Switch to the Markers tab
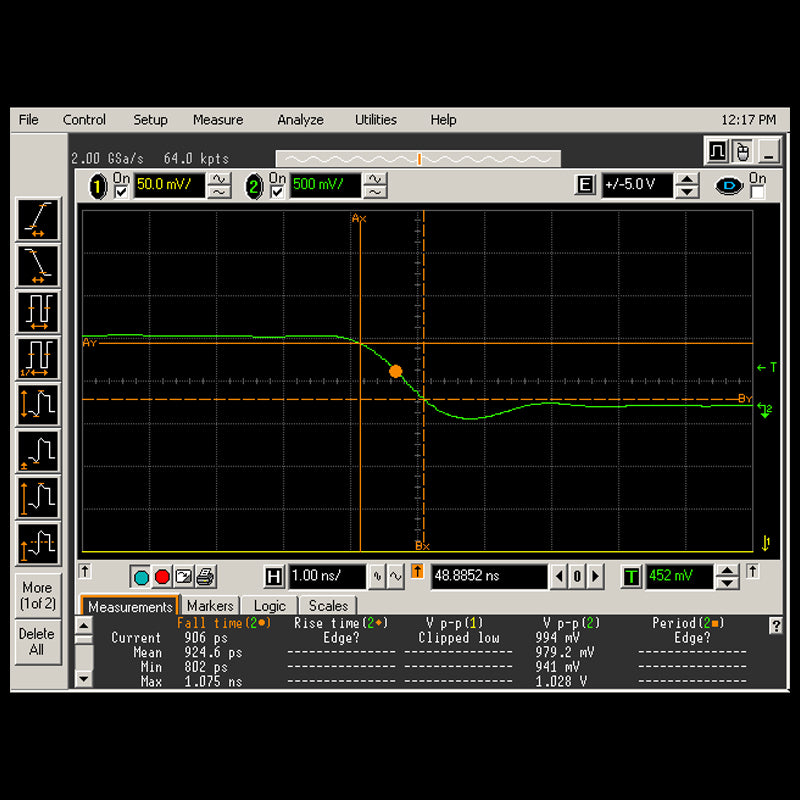 click(x=210, y=606)
